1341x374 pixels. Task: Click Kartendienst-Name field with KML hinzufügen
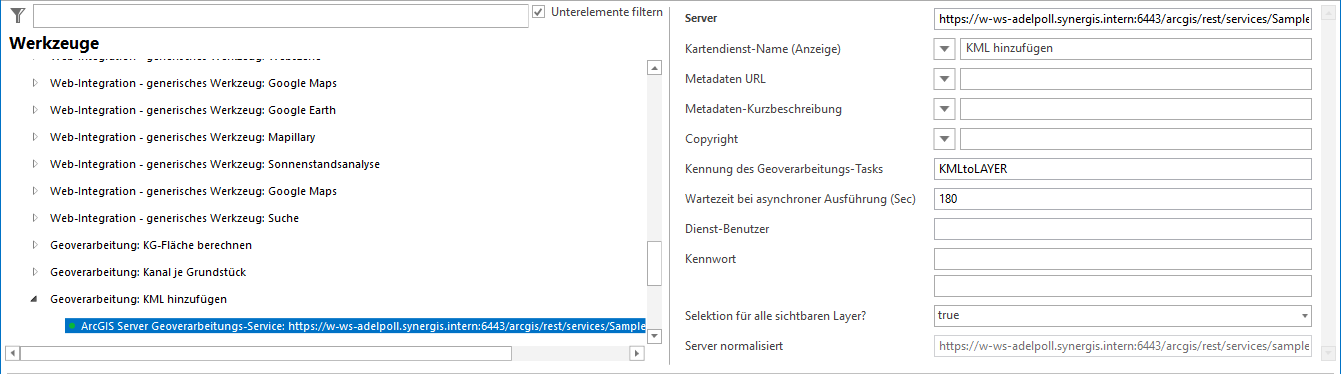1135,49
